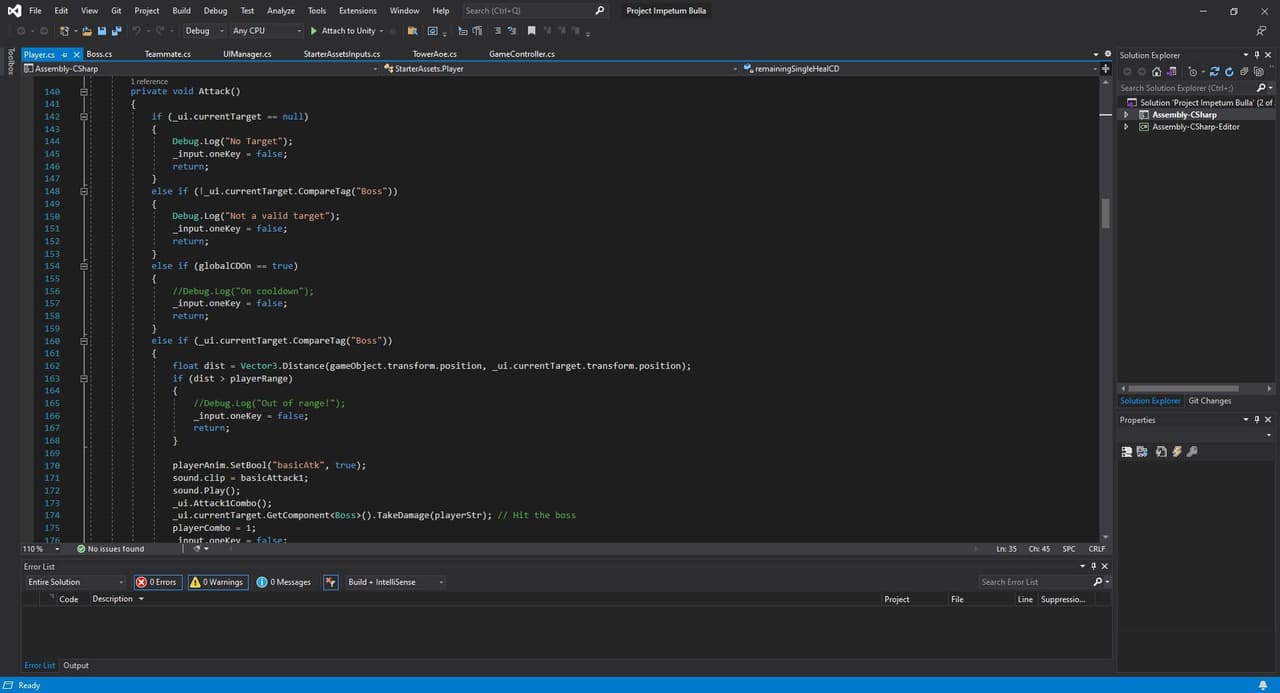This screenshot has height=693, width=1280.
Task: Click the Categorized icon in Properties panel
Action: pyautogui.click(x=1127, y=451)
